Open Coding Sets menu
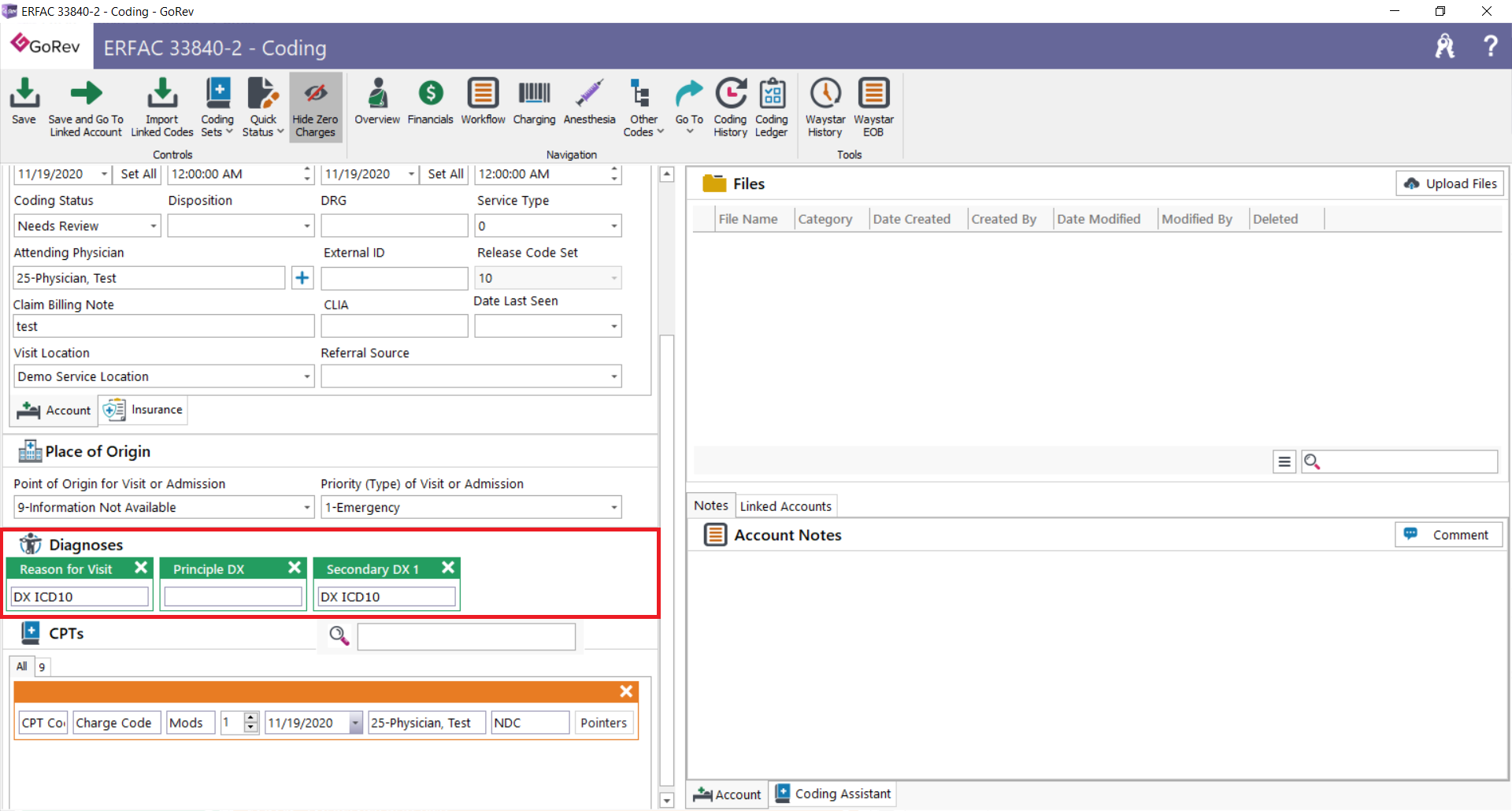The height and width of the screenshot is (811, 1512). [x=217, y=108]
